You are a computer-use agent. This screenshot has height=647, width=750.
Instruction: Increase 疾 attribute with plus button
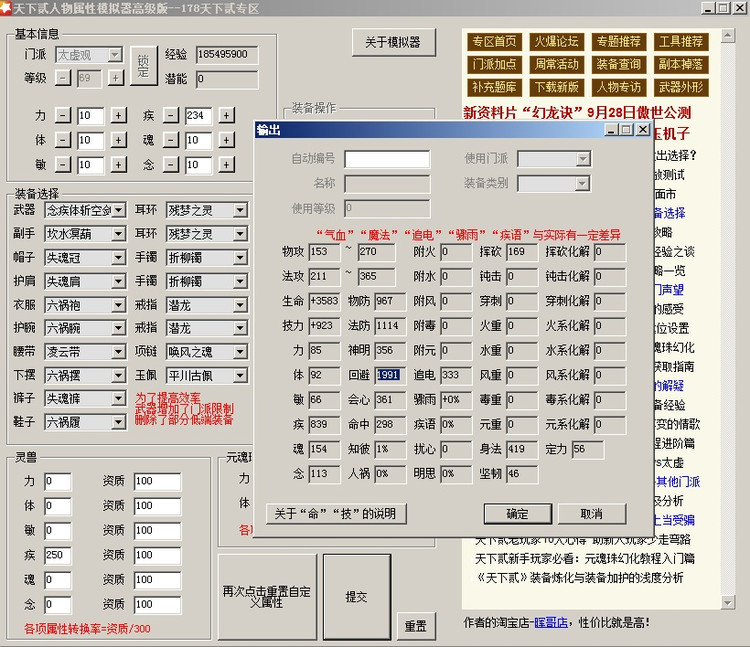226,115
